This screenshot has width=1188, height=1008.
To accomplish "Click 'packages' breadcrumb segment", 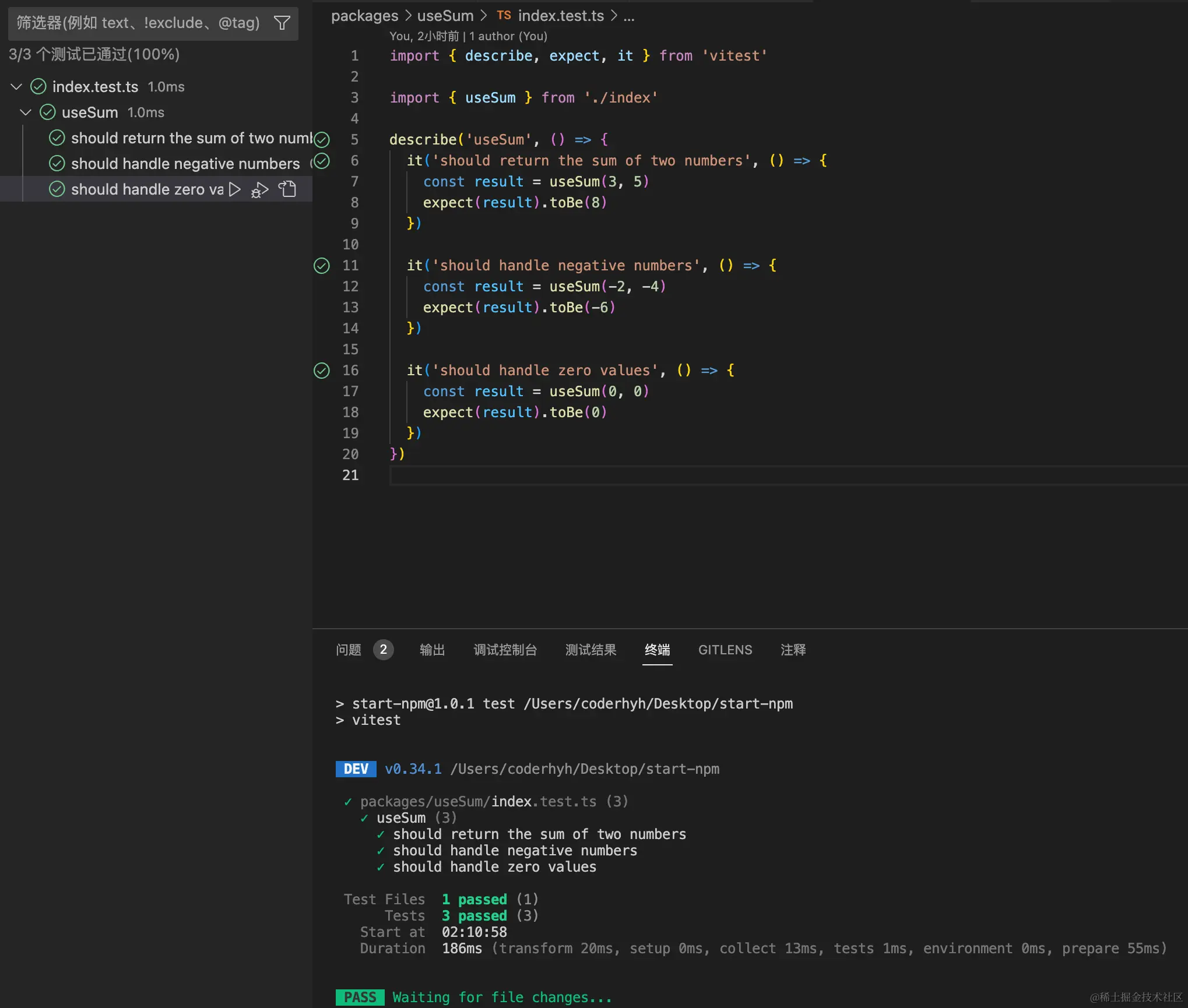I will (365, 16).
